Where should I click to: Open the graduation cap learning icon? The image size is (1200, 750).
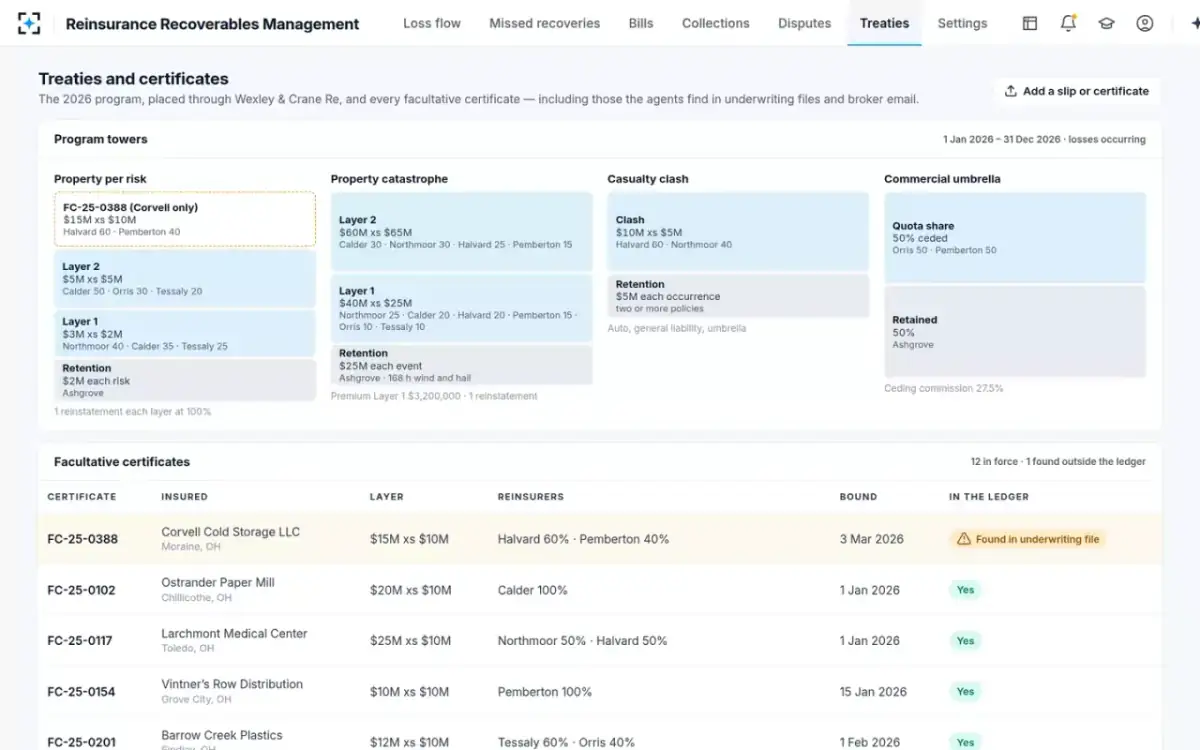(x=1106, y=23)
